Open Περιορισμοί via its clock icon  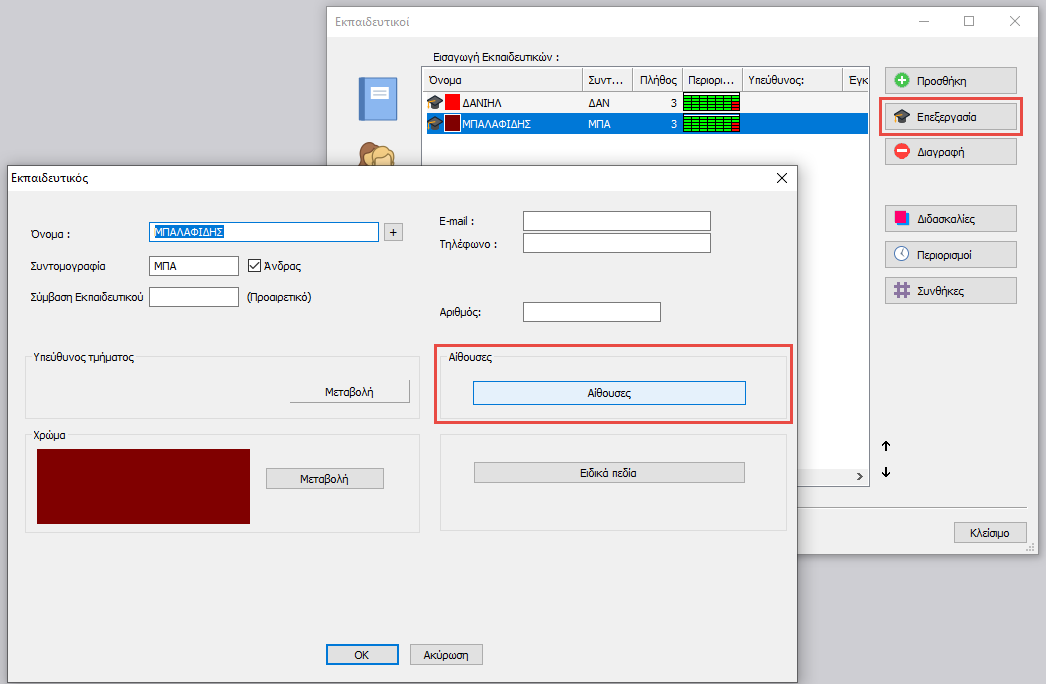click(x=902, y=254)
